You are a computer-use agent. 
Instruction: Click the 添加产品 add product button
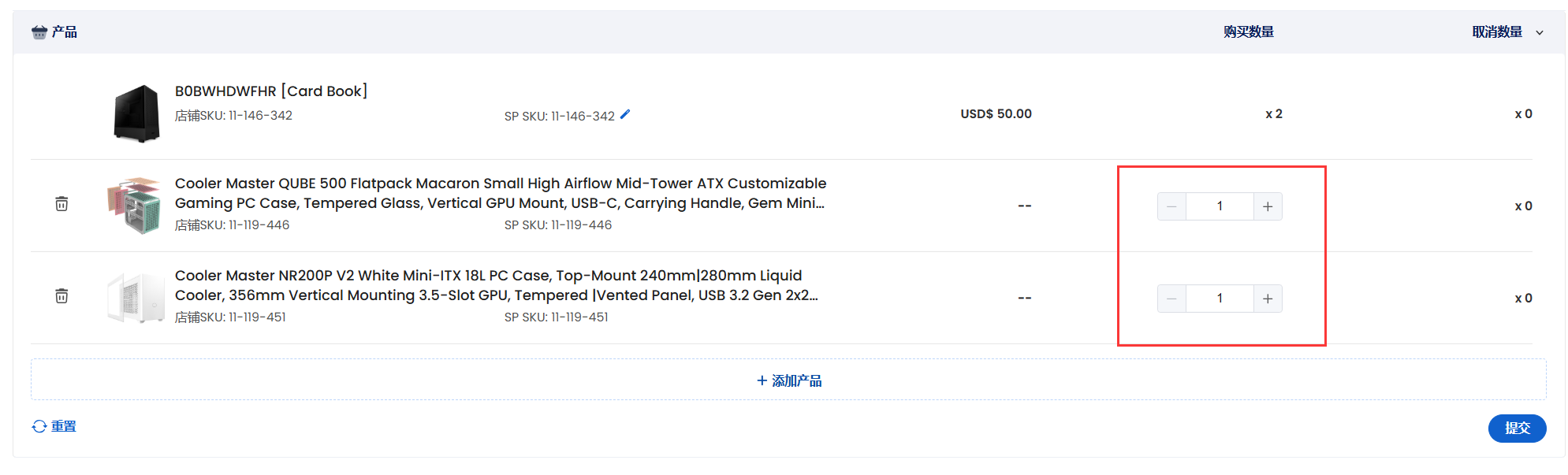[x=788, y=380]
